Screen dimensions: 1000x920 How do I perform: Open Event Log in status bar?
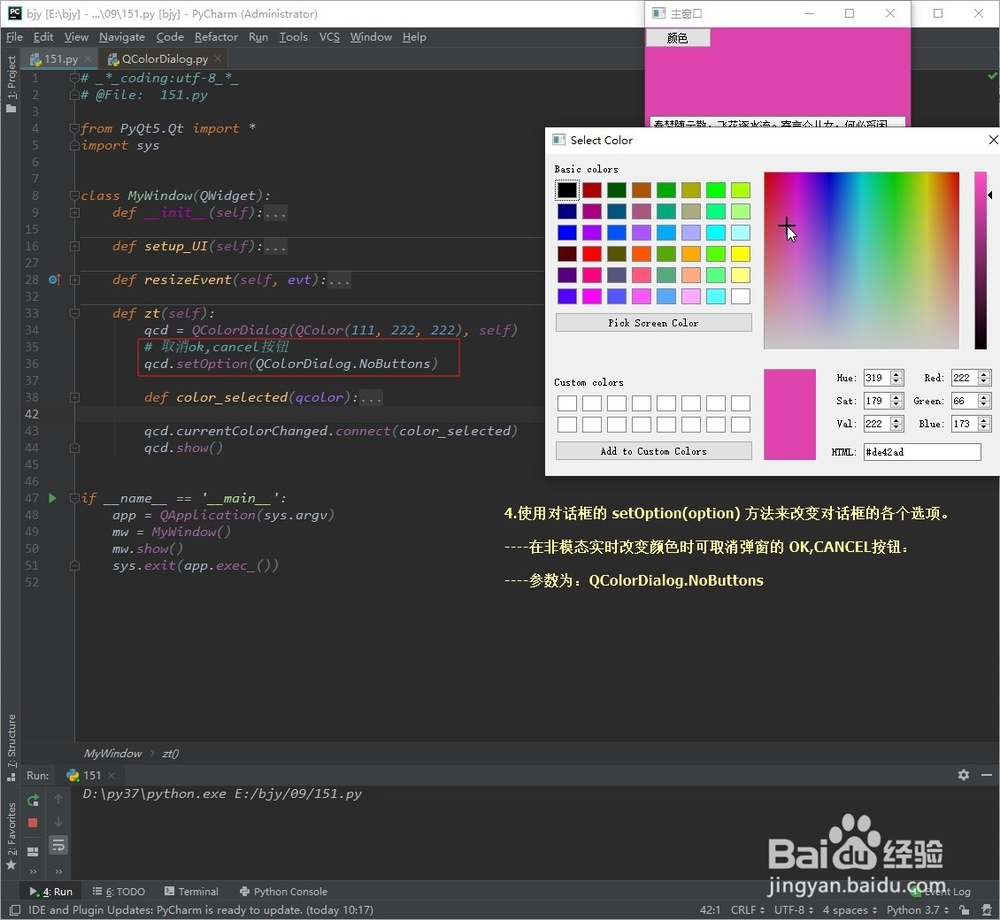click(x=941, y=891)
